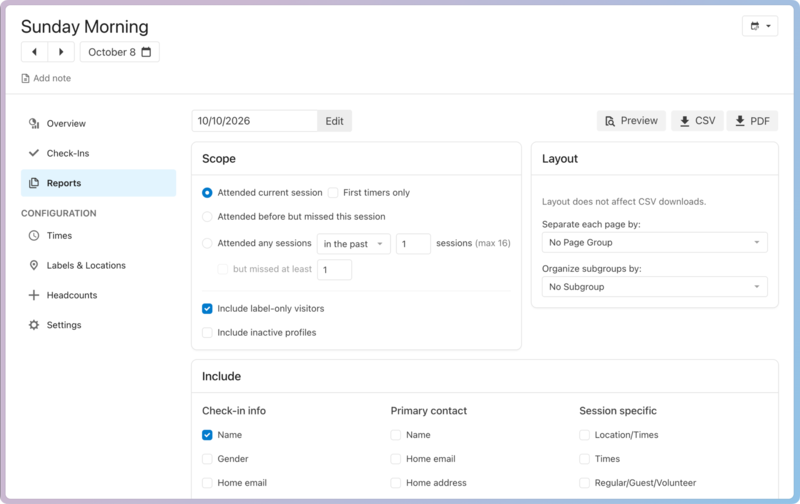The height and width of the screenshot is (504, 800).
Task: Open the Overview section
Action: (66, 124)
